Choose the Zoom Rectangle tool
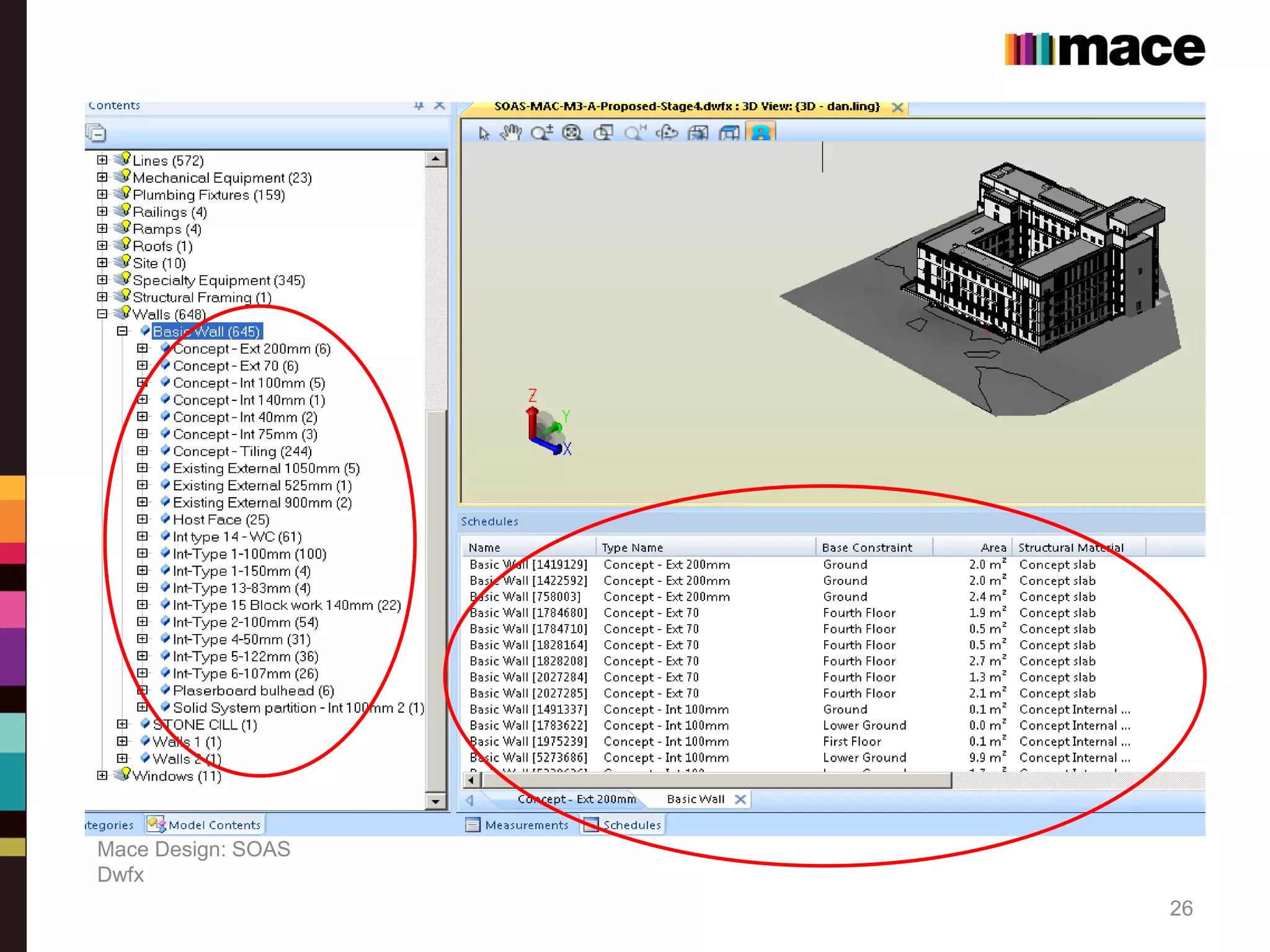1270x952 pixels. point(603,133)
